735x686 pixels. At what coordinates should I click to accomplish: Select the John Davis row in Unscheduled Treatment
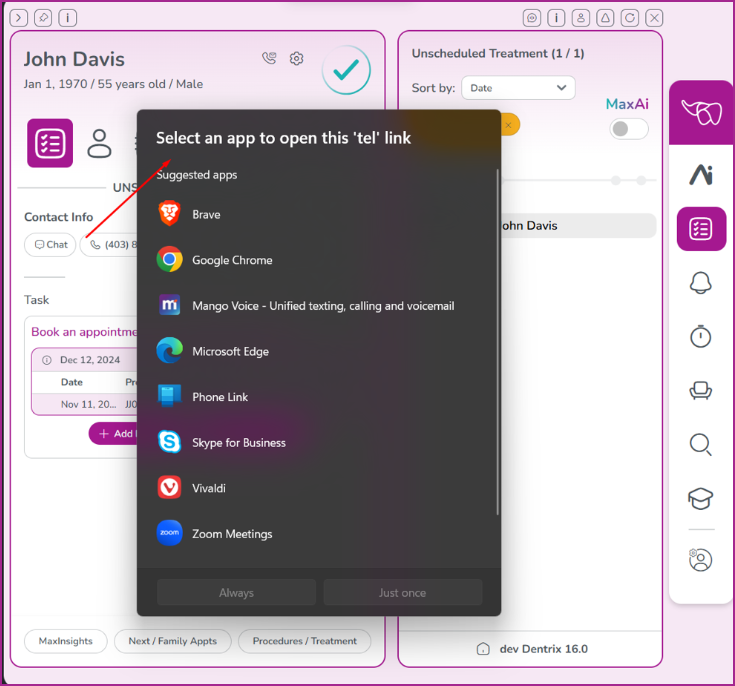(578, 226)
